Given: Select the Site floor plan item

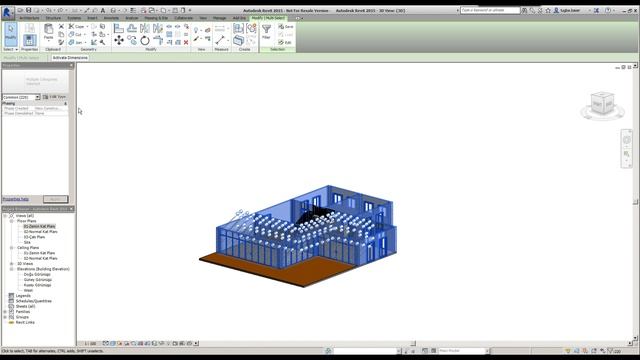Looking at the screenshot, I should point(27,242).
